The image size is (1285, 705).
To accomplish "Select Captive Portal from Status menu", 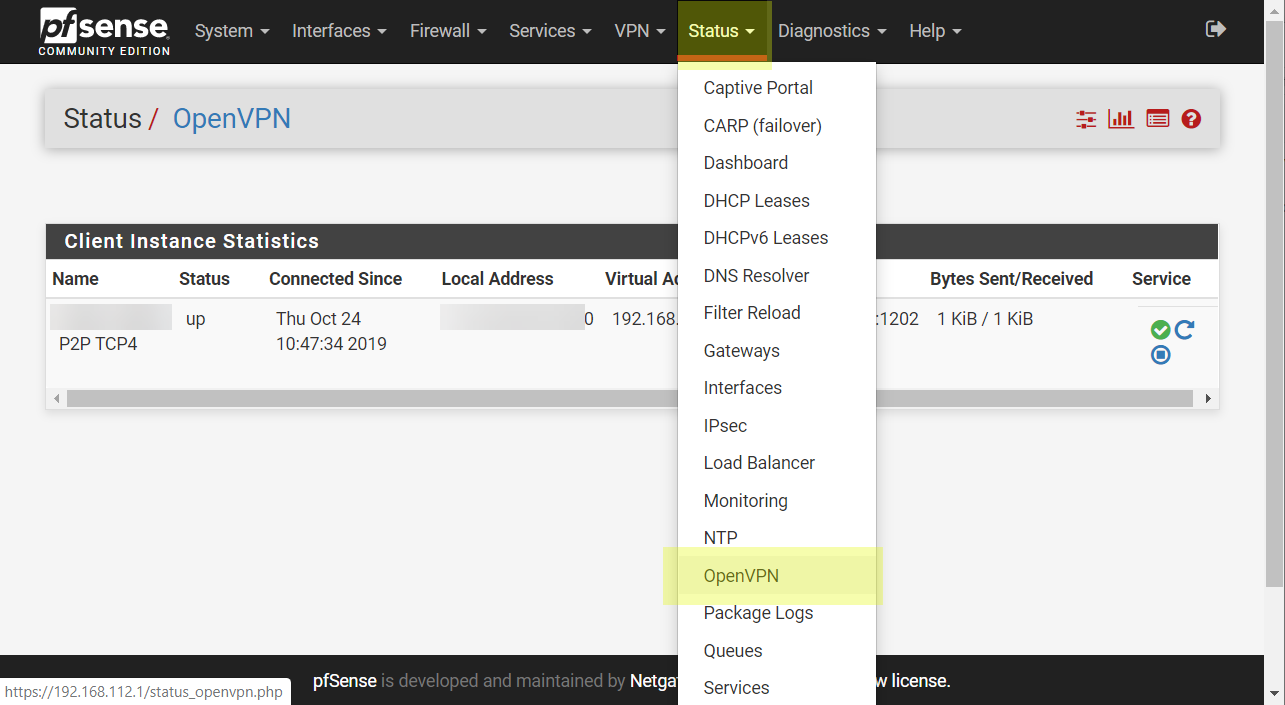I will [x=777, y=88].
